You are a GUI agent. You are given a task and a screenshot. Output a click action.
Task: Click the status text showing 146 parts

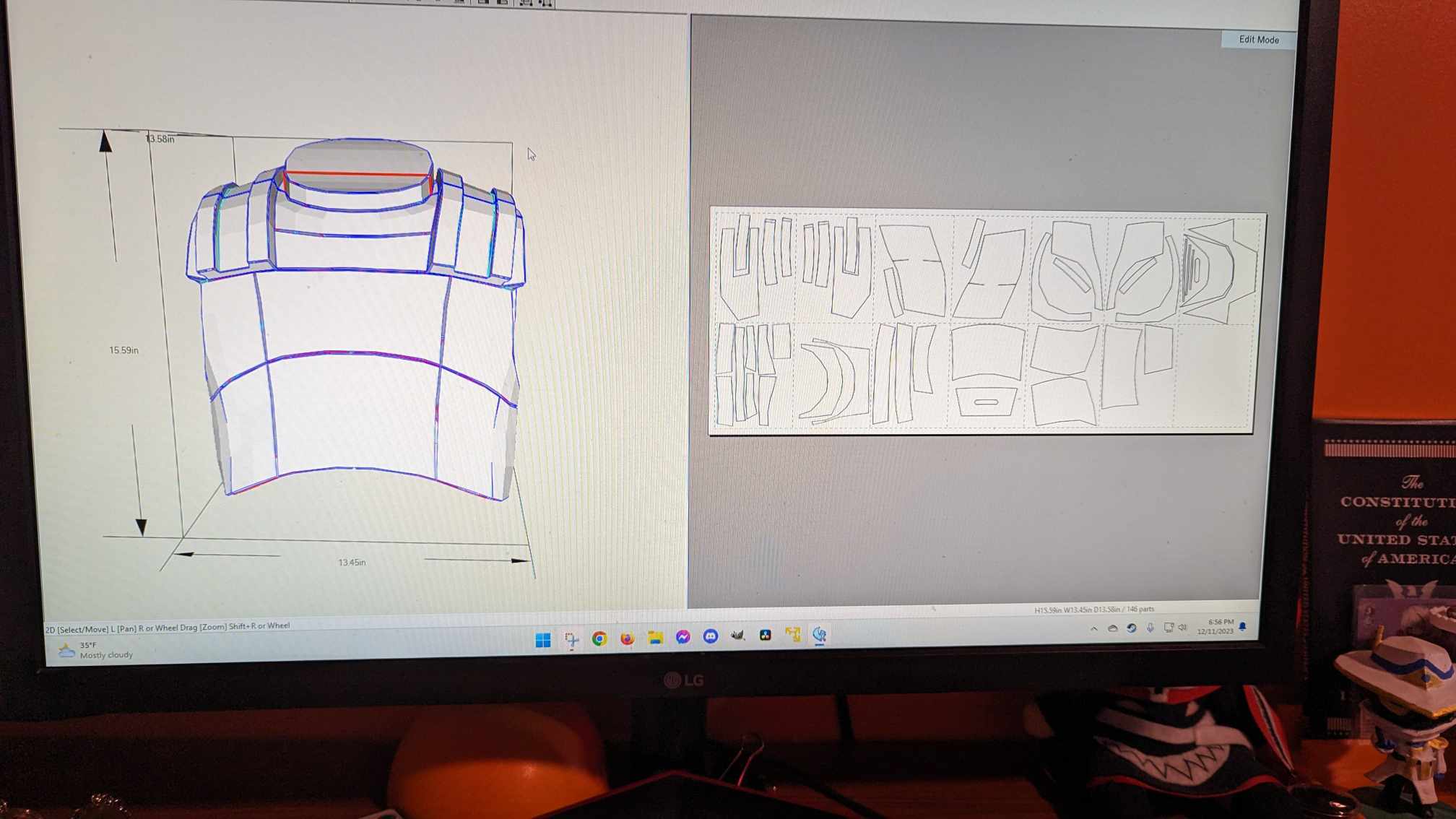[x=1093, y=610]
